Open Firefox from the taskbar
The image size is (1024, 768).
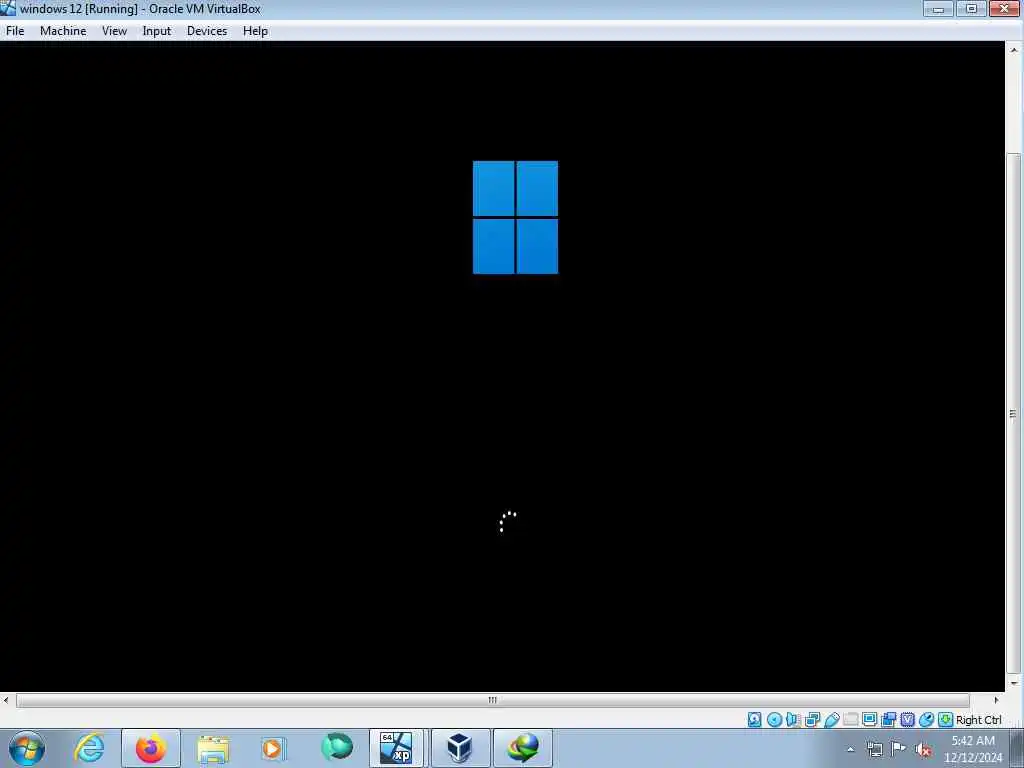pyautogui.click(x=151, y=748)
